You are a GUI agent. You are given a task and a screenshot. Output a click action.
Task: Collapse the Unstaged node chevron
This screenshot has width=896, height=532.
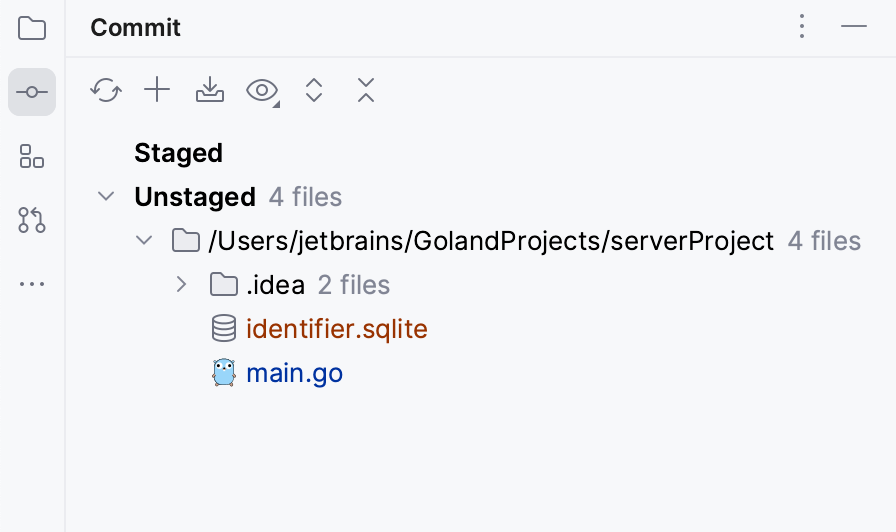(x=106, y=196)
